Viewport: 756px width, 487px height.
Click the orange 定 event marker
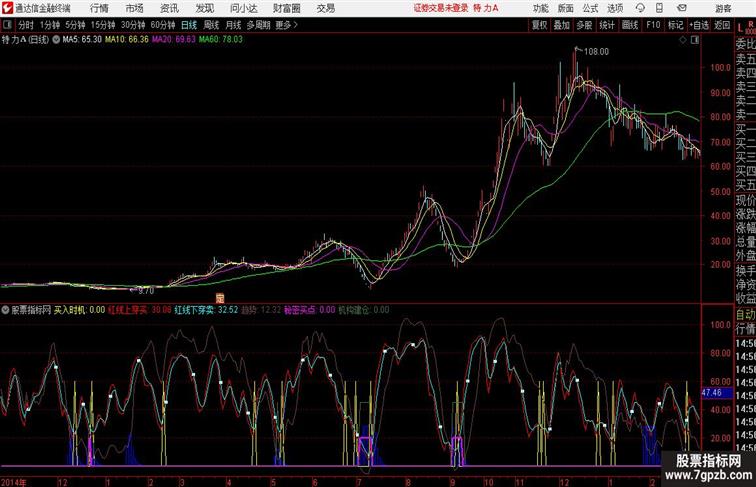pyautogui.click(x=220, y=298)
